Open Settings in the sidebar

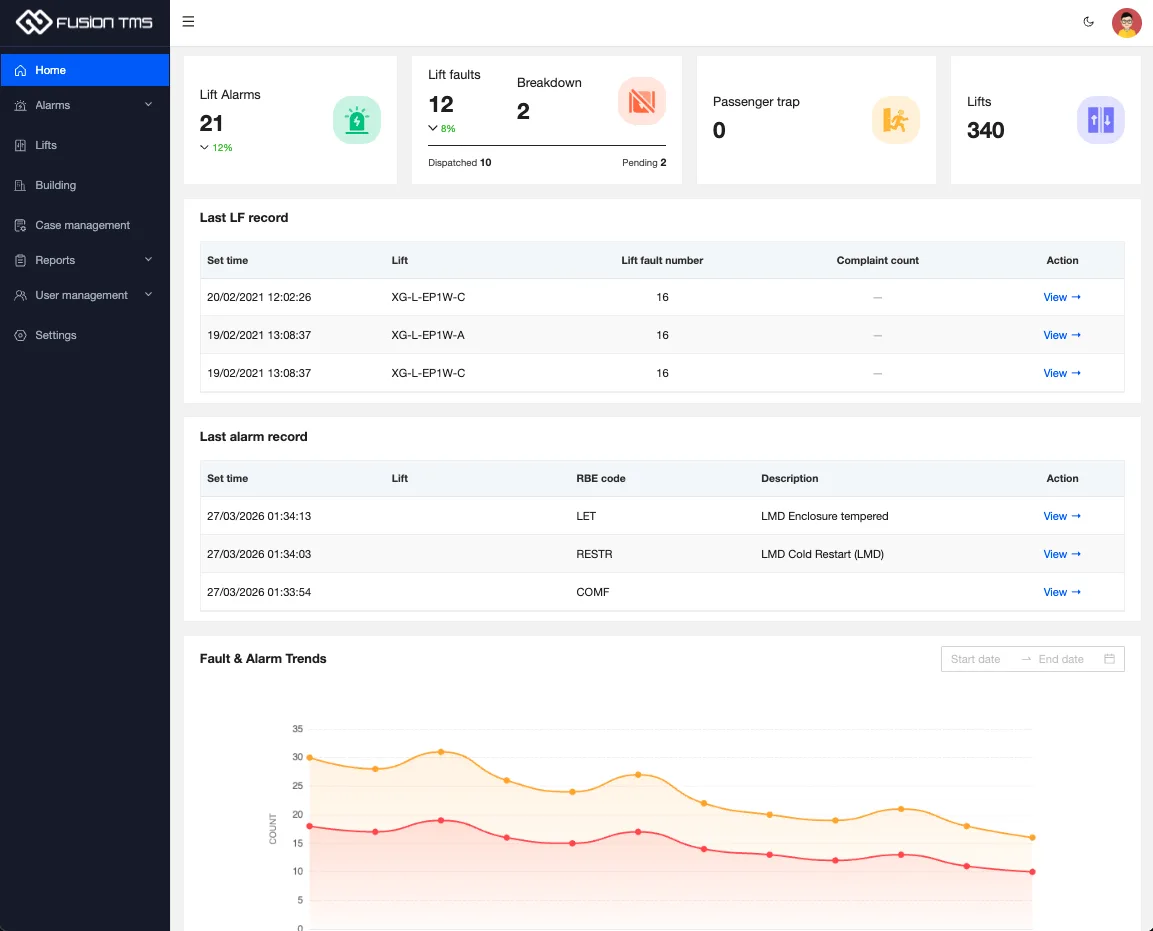point(85,335)
